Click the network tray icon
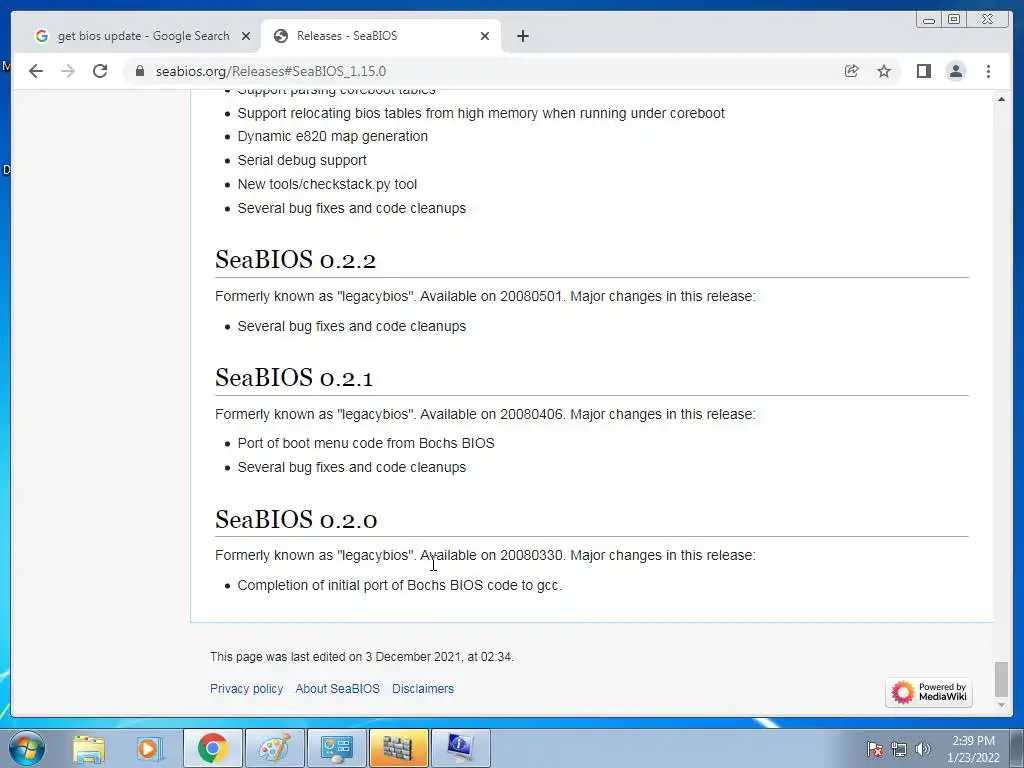Screen dimensions: 1024x768 coord(899,749)
